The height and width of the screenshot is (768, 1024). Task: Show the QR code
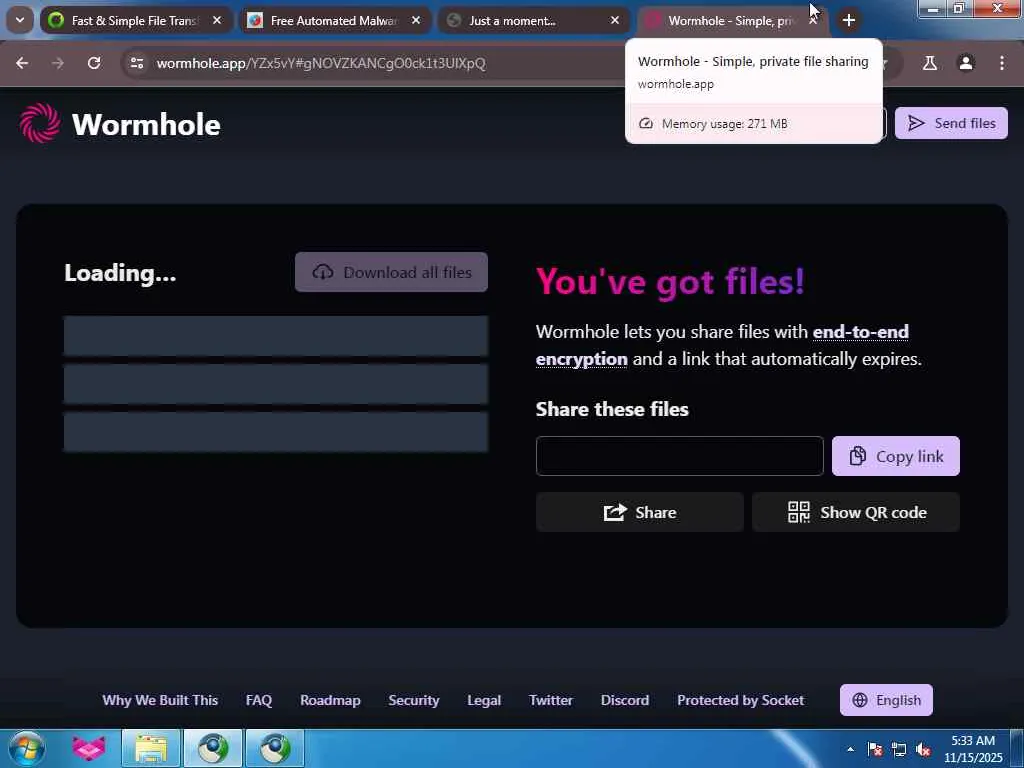pos(856,513)
